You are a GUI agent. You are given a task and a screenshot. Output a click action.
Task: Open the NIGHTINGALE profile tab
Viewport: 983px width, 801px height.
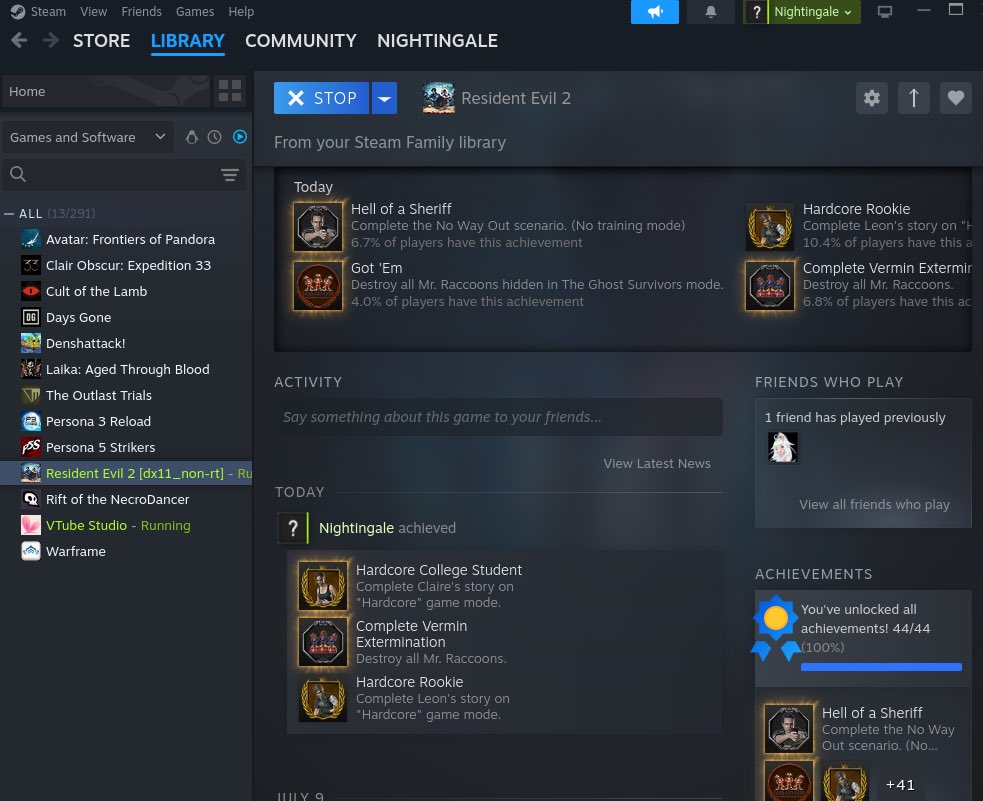point(437,41)
